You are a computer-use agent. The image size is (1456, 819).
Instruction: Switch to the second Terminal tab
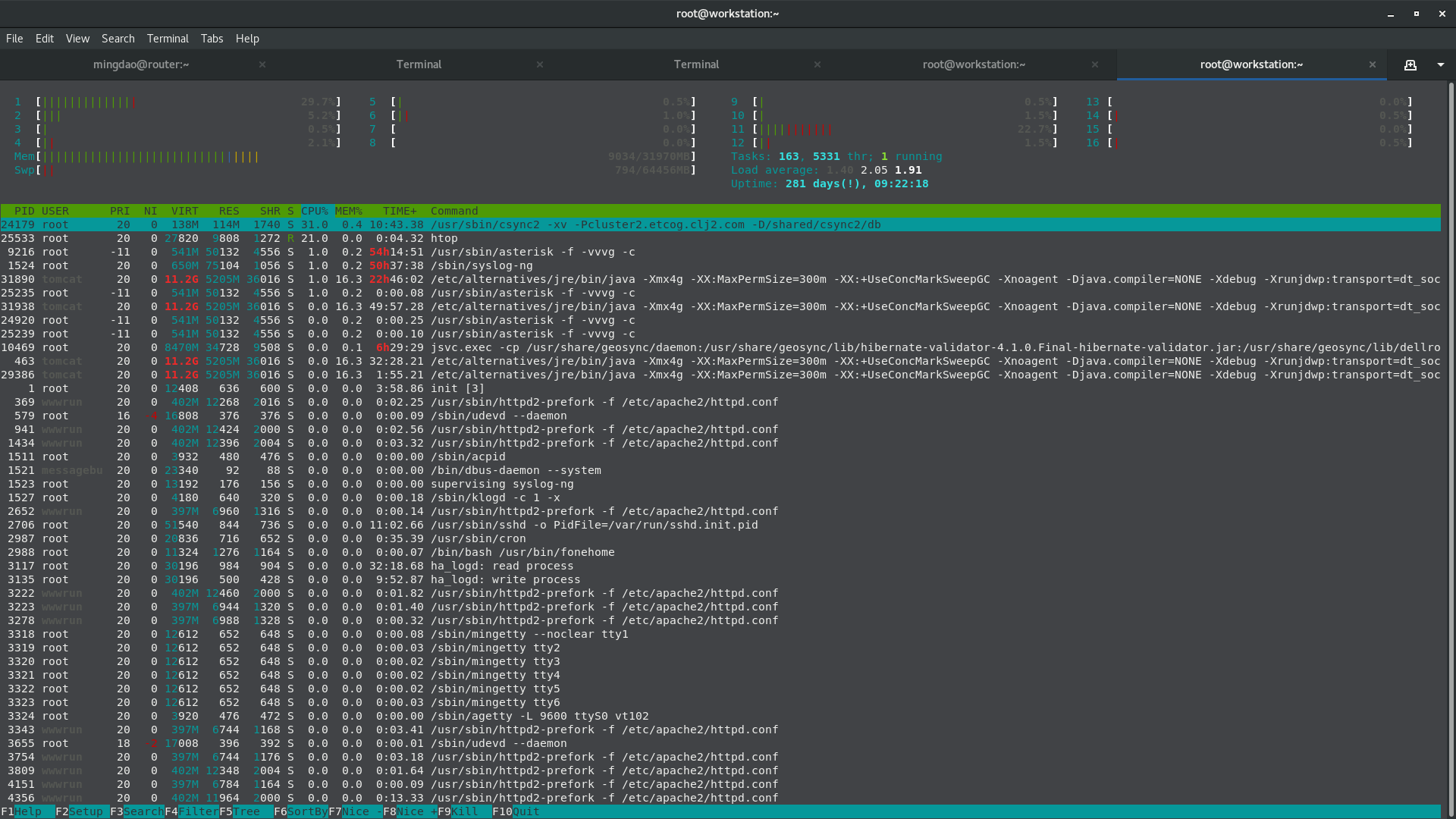pos(696,64)
